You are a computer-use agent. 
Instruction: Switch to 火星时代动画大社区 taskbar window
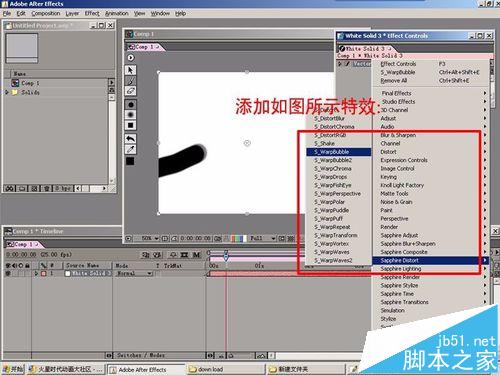click(x=66, y=369)
